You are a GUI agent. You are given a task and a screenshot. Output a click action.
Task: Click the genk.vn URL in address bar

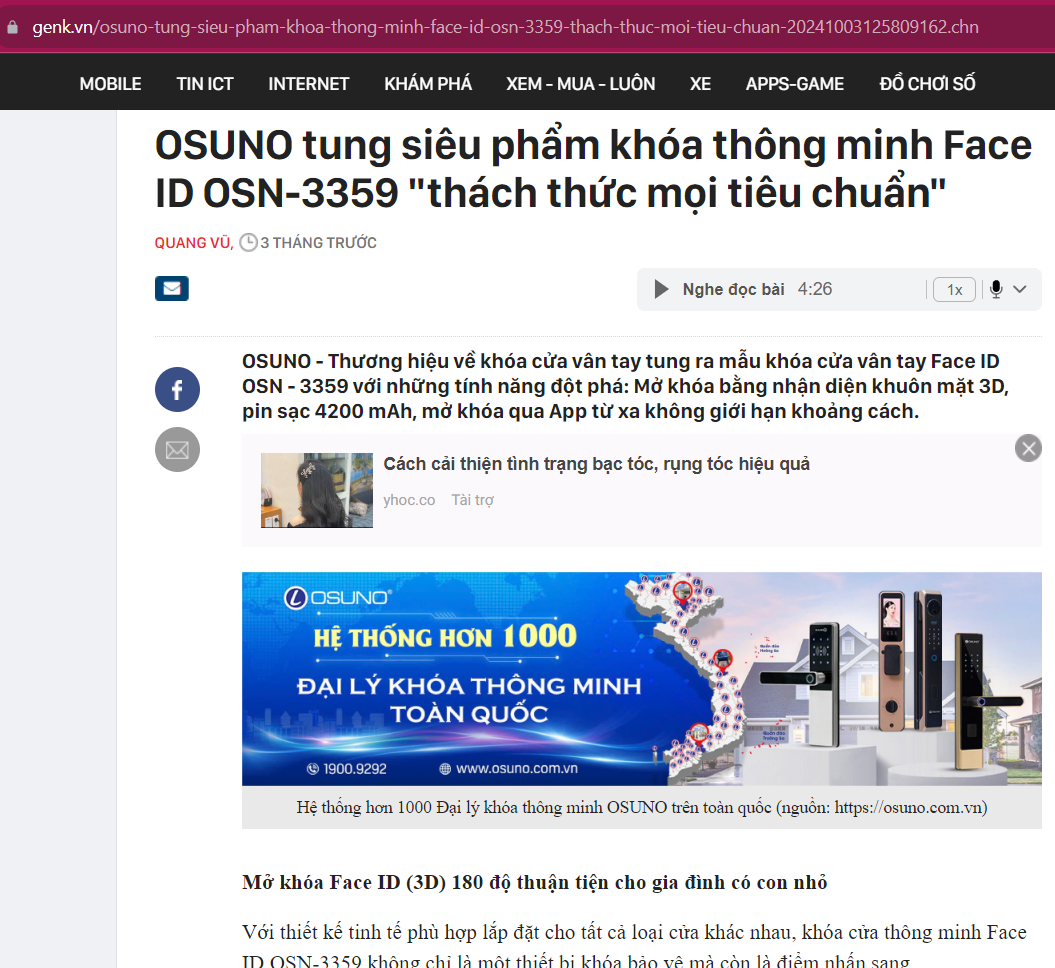505,27
